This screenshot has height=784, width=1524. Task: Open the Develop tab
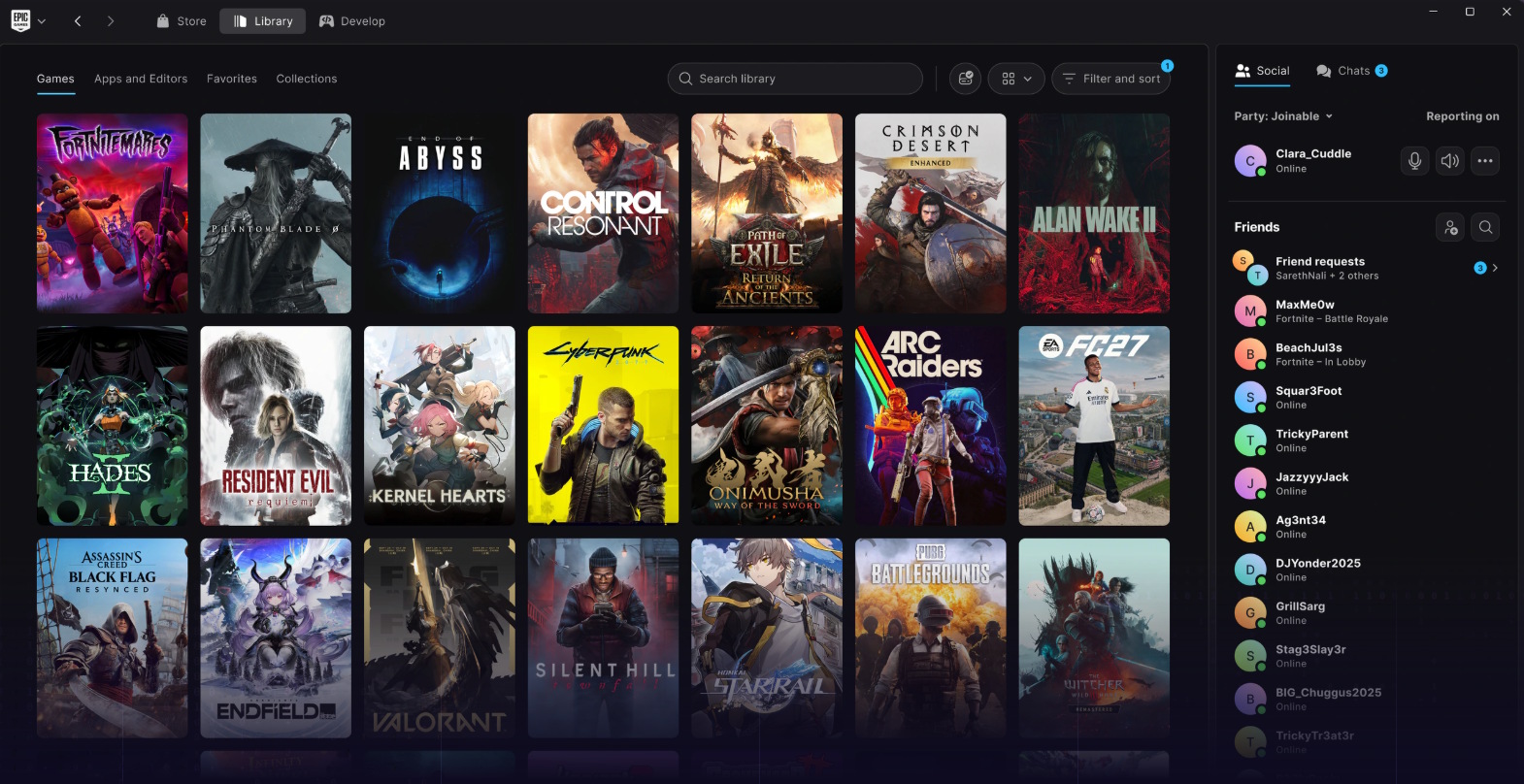tap(352, 21)
